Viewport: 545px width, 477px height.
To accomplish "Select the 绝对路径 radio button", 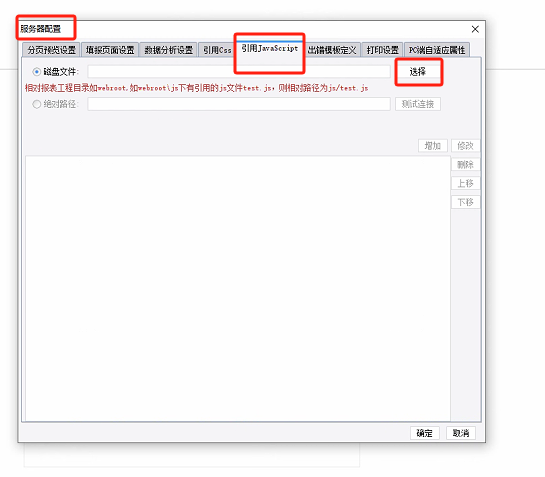I will 36,104.
